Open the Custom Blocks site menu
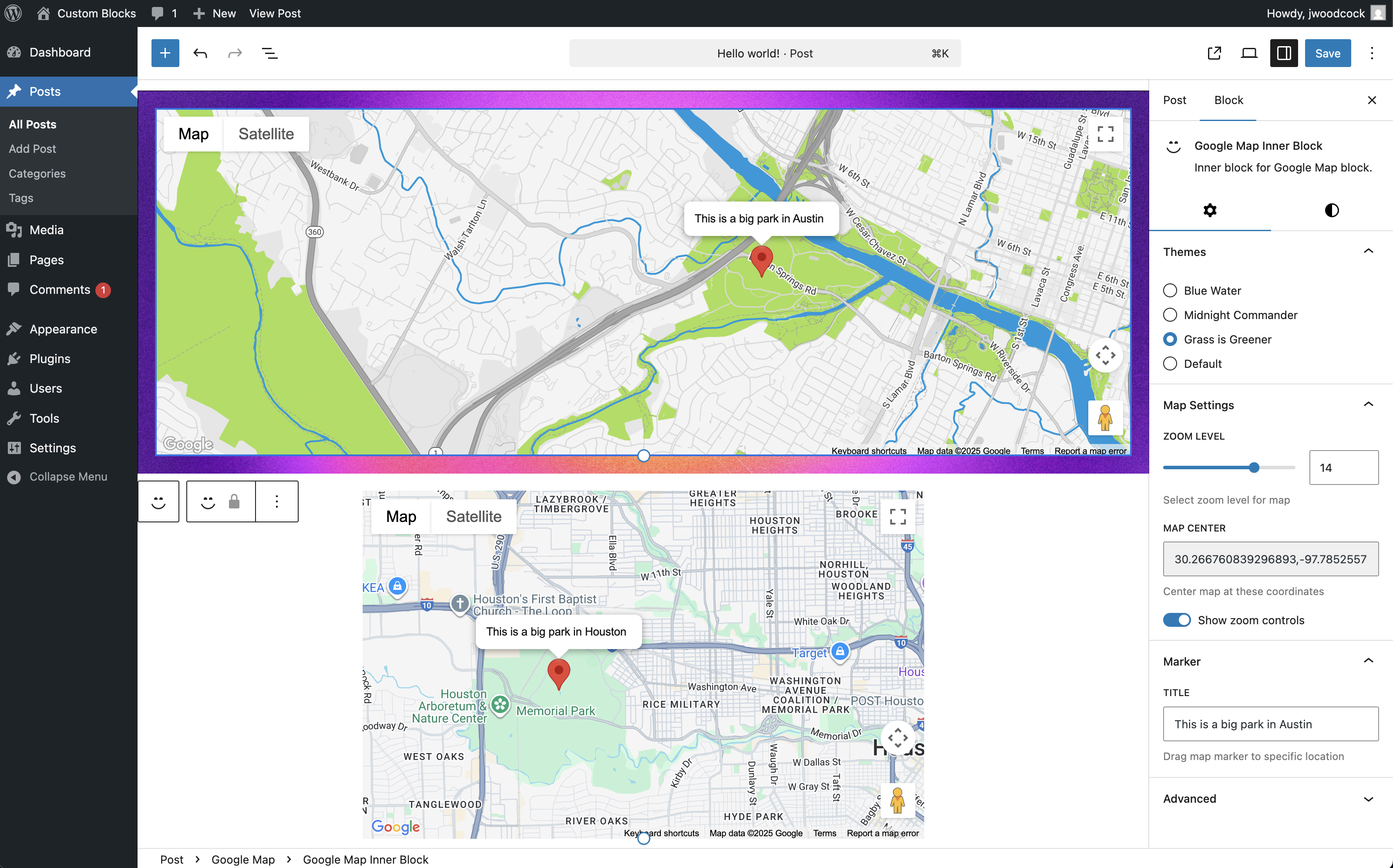 pos(86,13)
